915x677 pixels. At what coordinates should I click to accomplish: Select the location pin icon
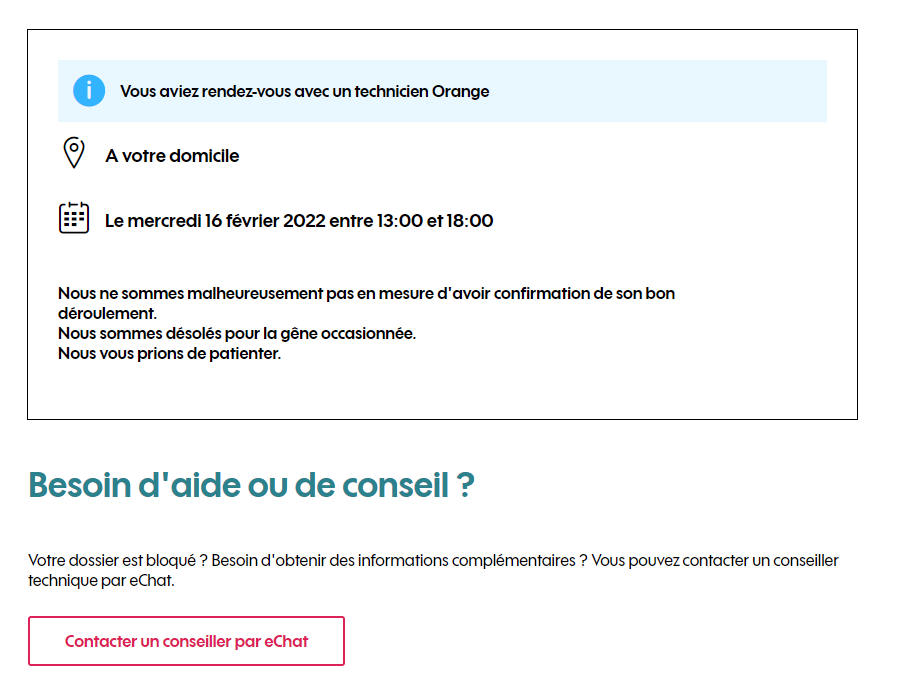(74, 153)
